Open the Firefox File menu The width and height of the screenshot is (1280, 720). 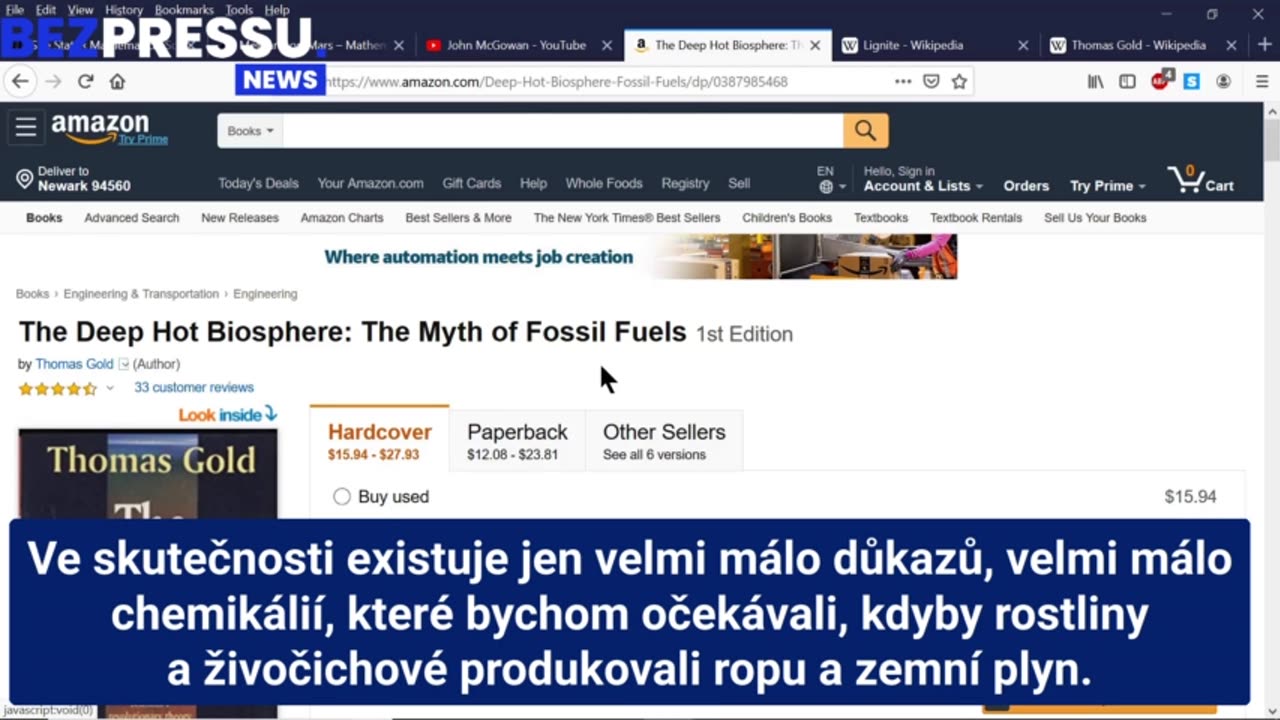pos(15,10)
